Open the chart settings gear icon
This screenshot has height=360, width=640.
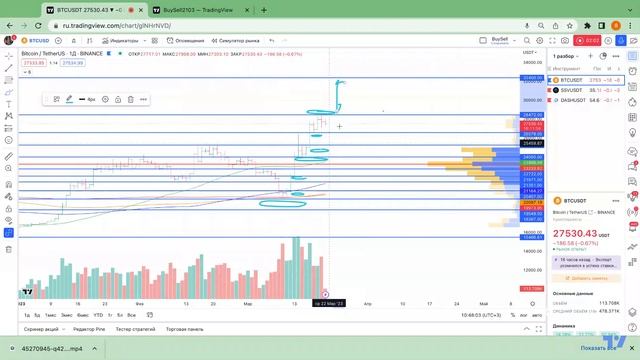pos(540,40)
